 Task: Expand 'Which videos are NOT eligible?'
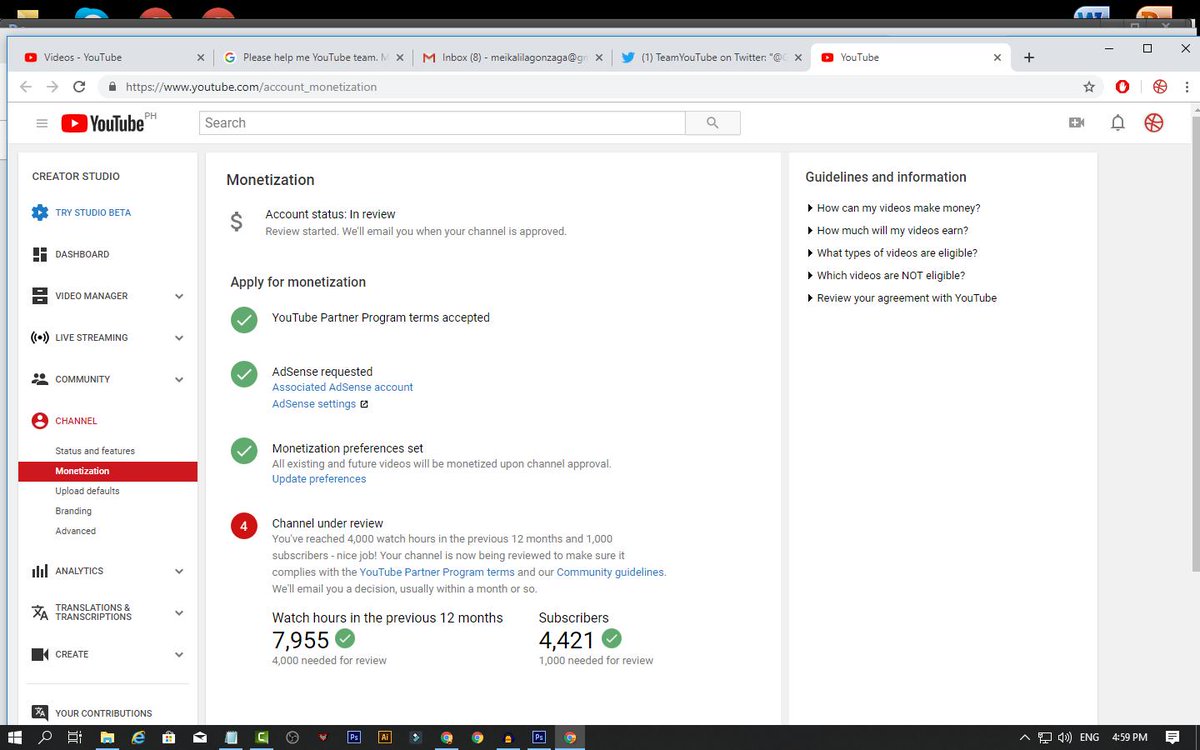click(x=885, y=275)
